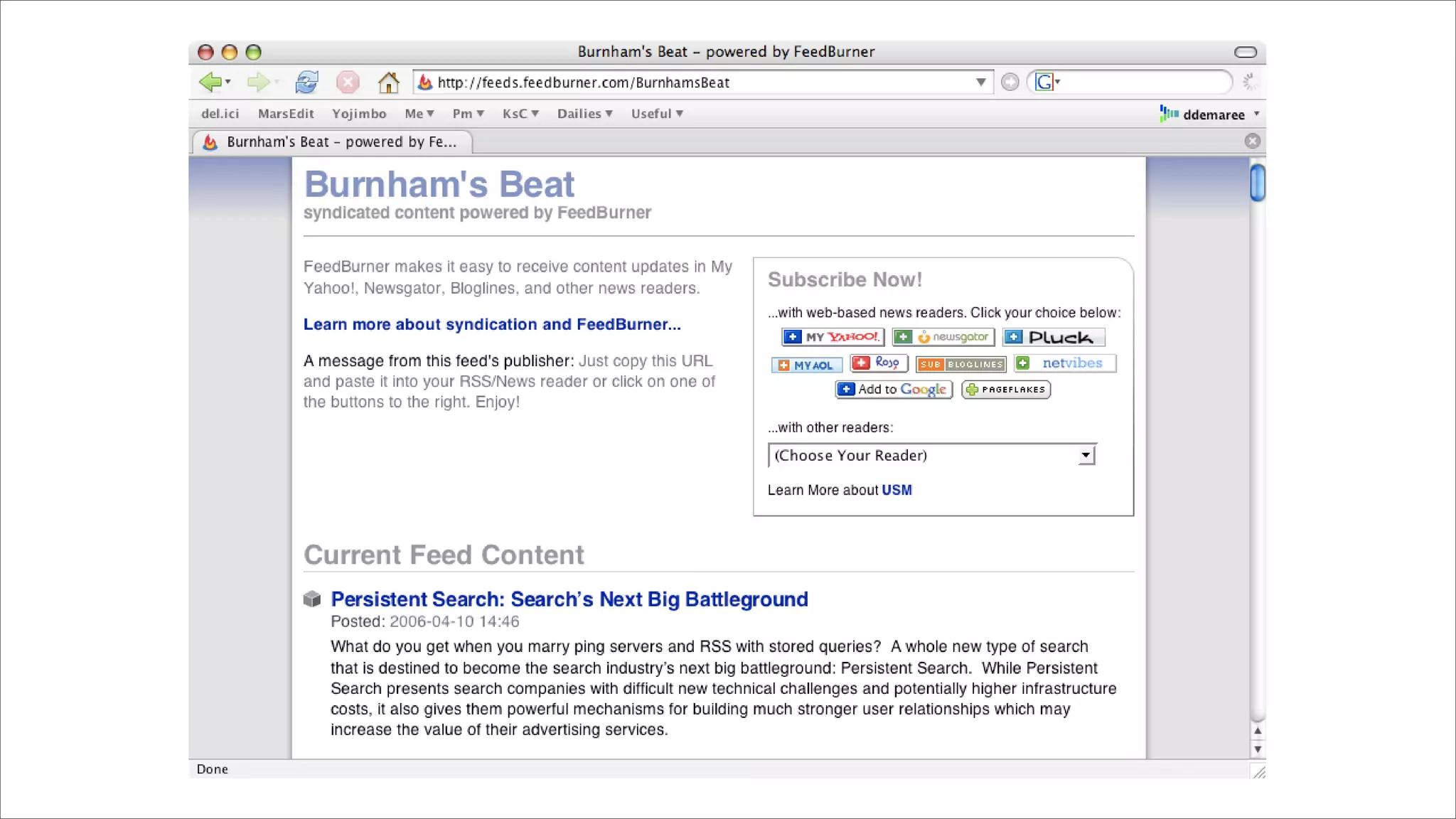Click the red stop loading icon

[348, 82]
